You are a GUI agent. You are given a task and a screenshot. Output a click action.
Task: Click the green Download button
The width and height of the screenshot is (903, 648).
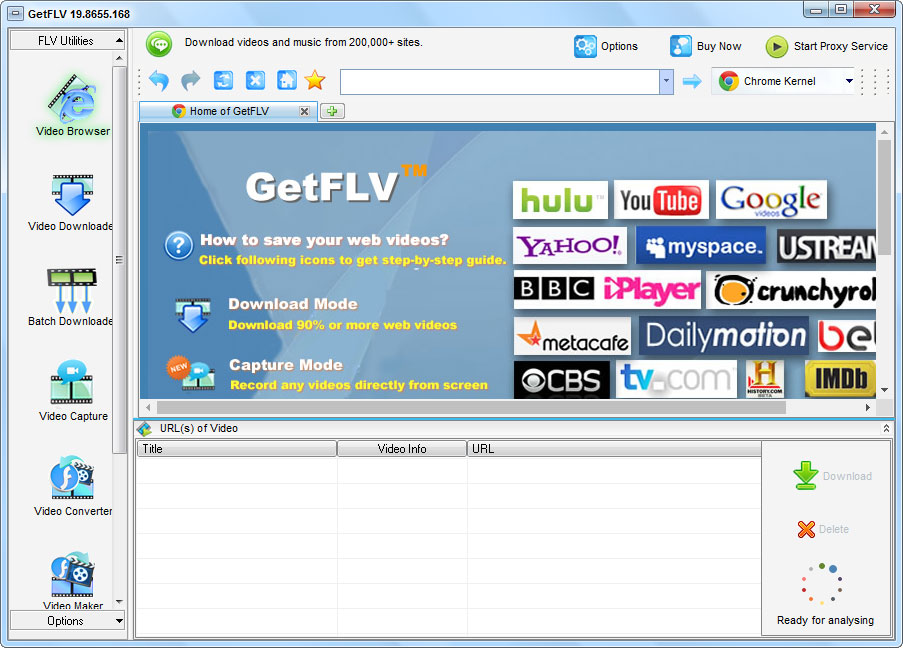click(832, 476)
